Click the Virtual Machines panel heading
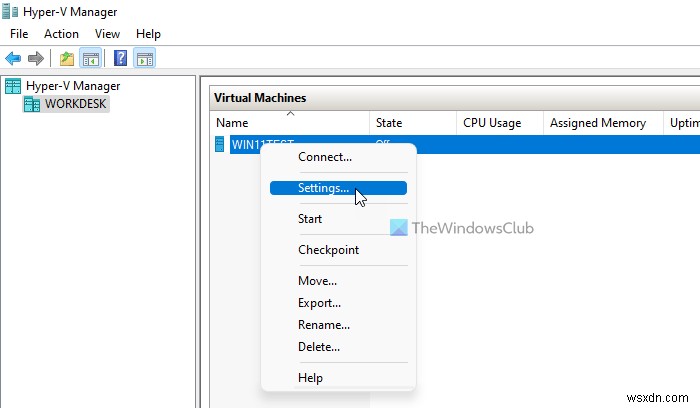The image size is (700, 408). (260, 98)
